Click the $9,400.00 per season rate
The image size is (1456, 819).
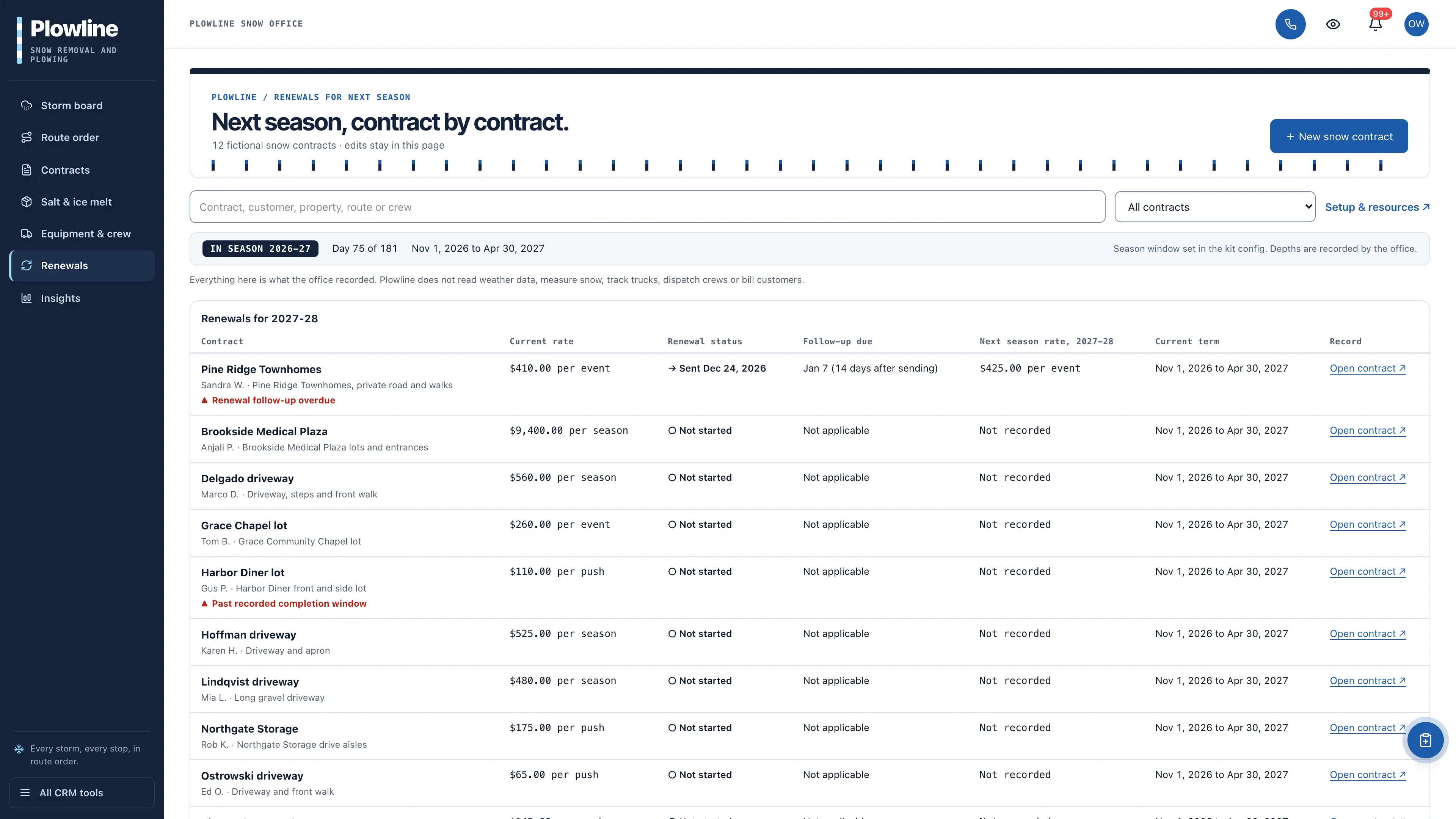(569, 431)
